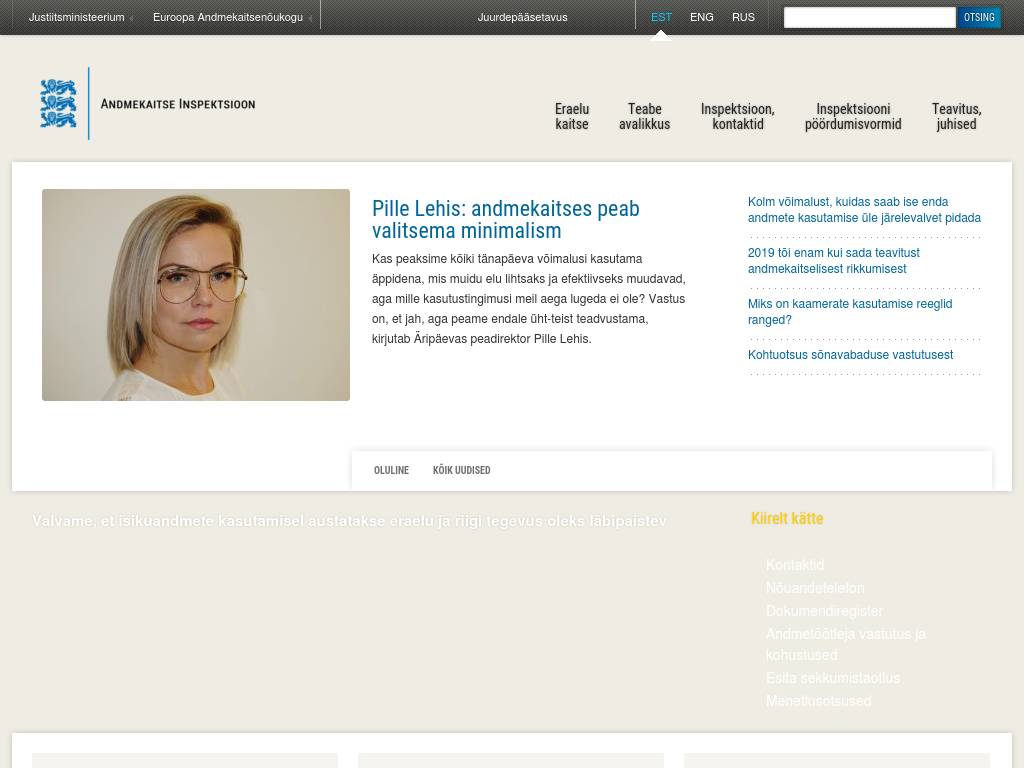The height and width of the screenshot is (768, 1024).
Task: Open the Miks on kaamerate kasutamise link
Action: [850, 312]
